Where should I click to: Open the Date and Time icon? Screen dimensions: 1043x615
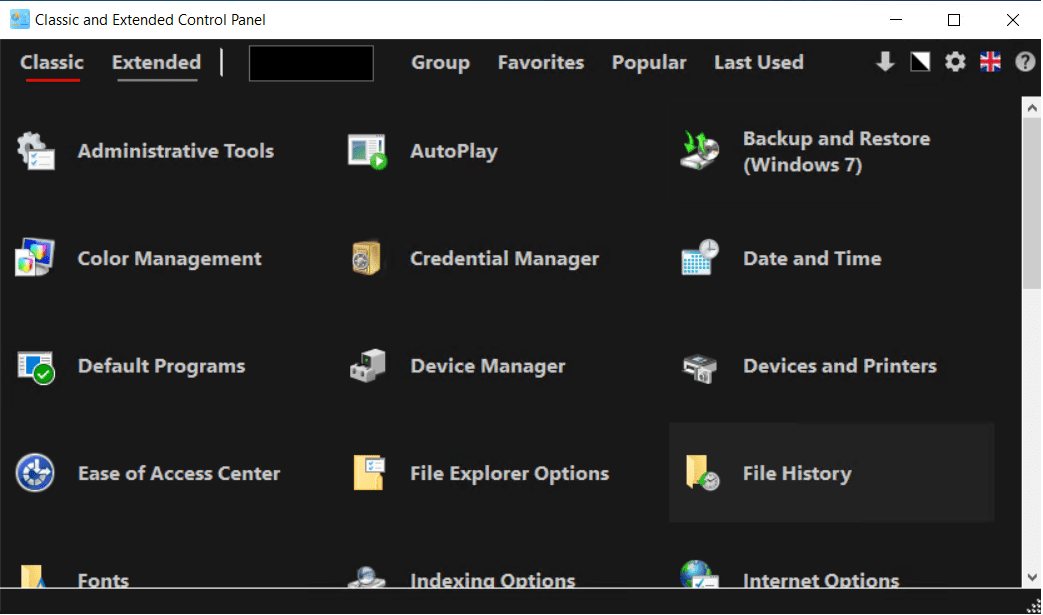point(700,259)
